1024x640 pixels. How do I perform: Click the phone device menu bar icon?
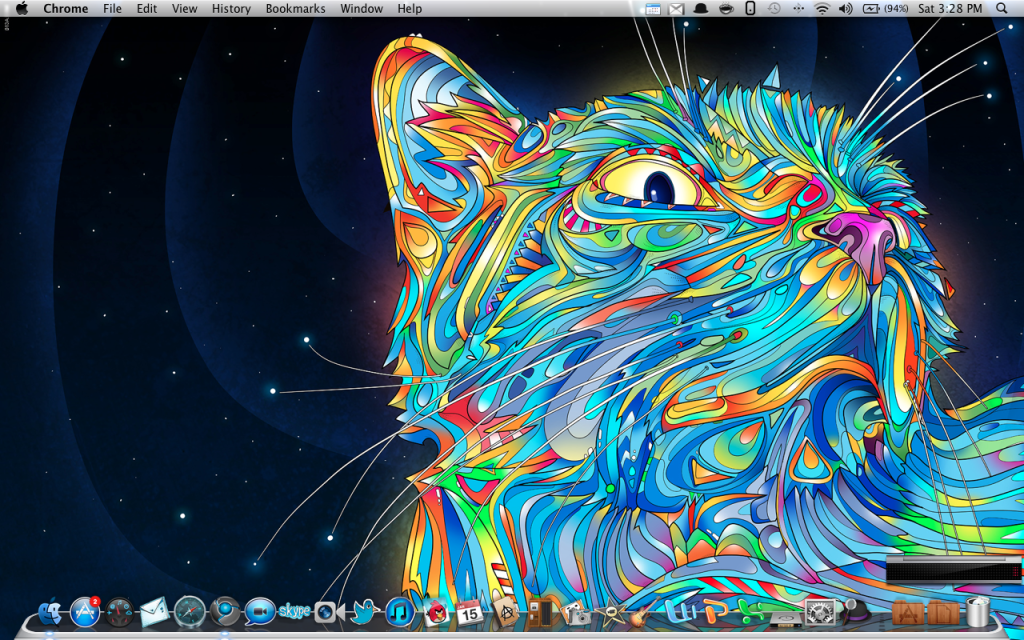pyautogui.click(x=750, y=8)
